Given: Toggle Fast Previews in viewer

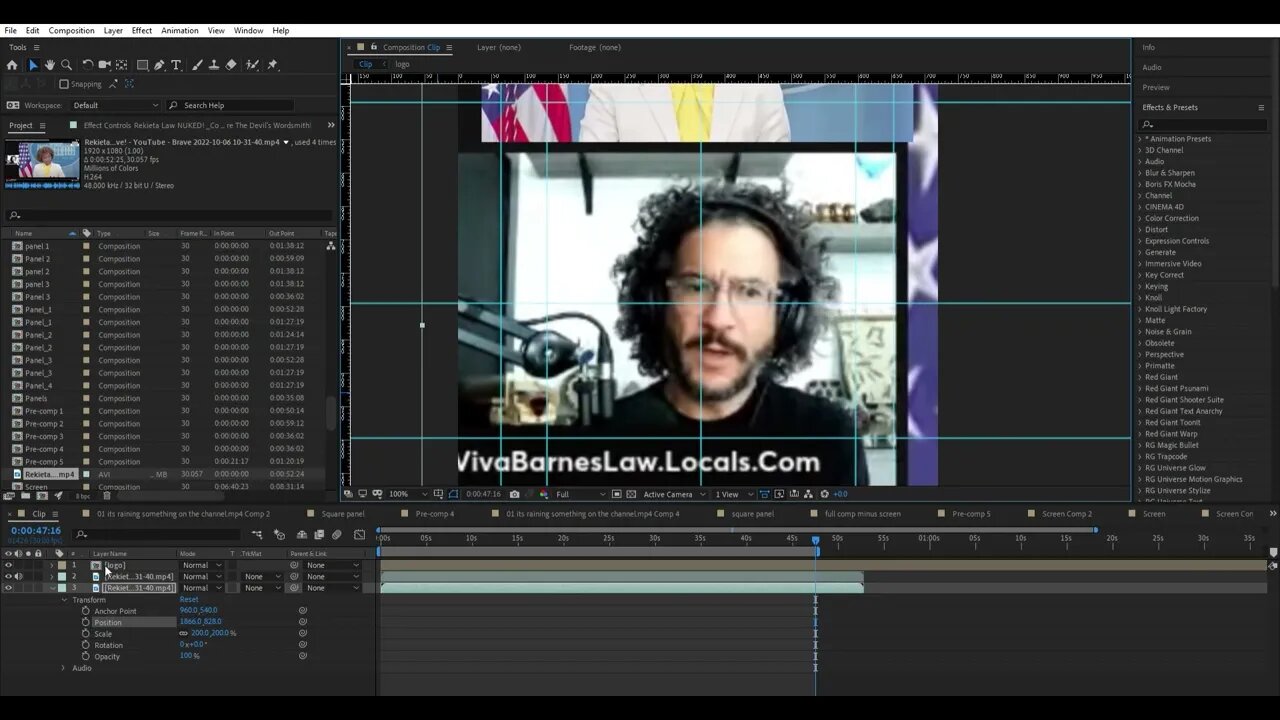Looking at the screenshot, I should tap(778, 494).
